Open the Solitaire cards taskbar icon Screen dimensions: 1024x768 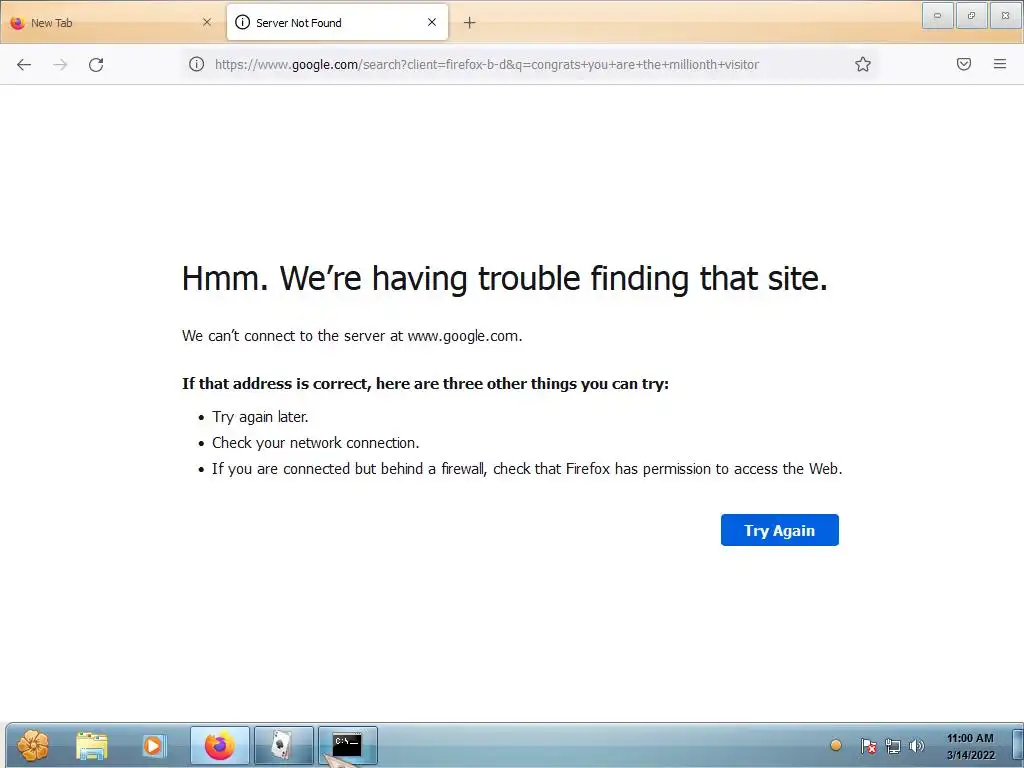(x=283, y=745)
